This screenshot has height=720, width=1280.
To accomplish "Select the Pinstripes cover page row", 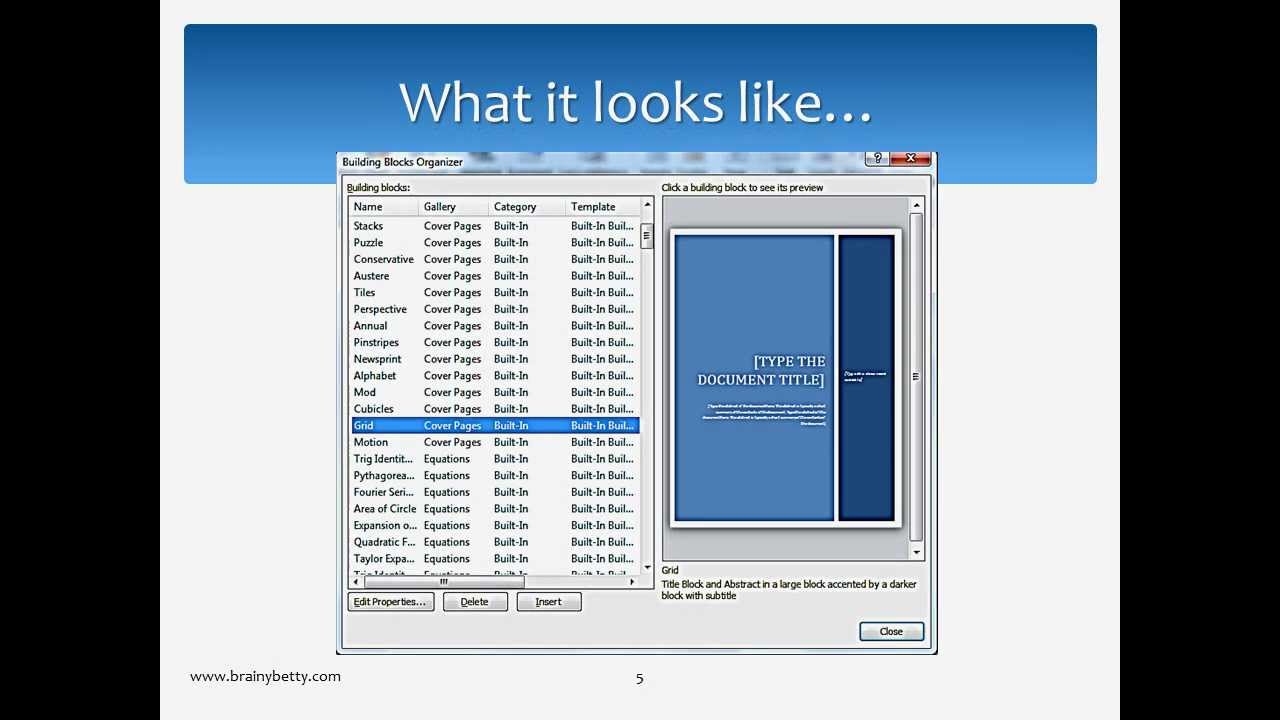I will [x=494, y=342].
